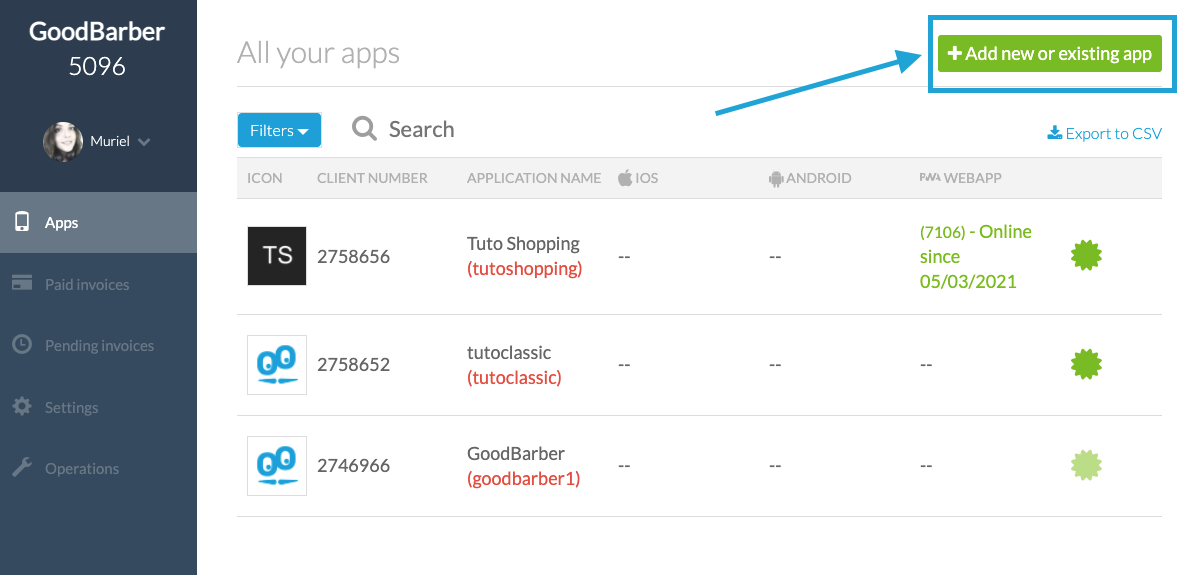Screen dimensions: 1195x575
Task: Click Add new or existing app button
Action: click(1049, 54)
